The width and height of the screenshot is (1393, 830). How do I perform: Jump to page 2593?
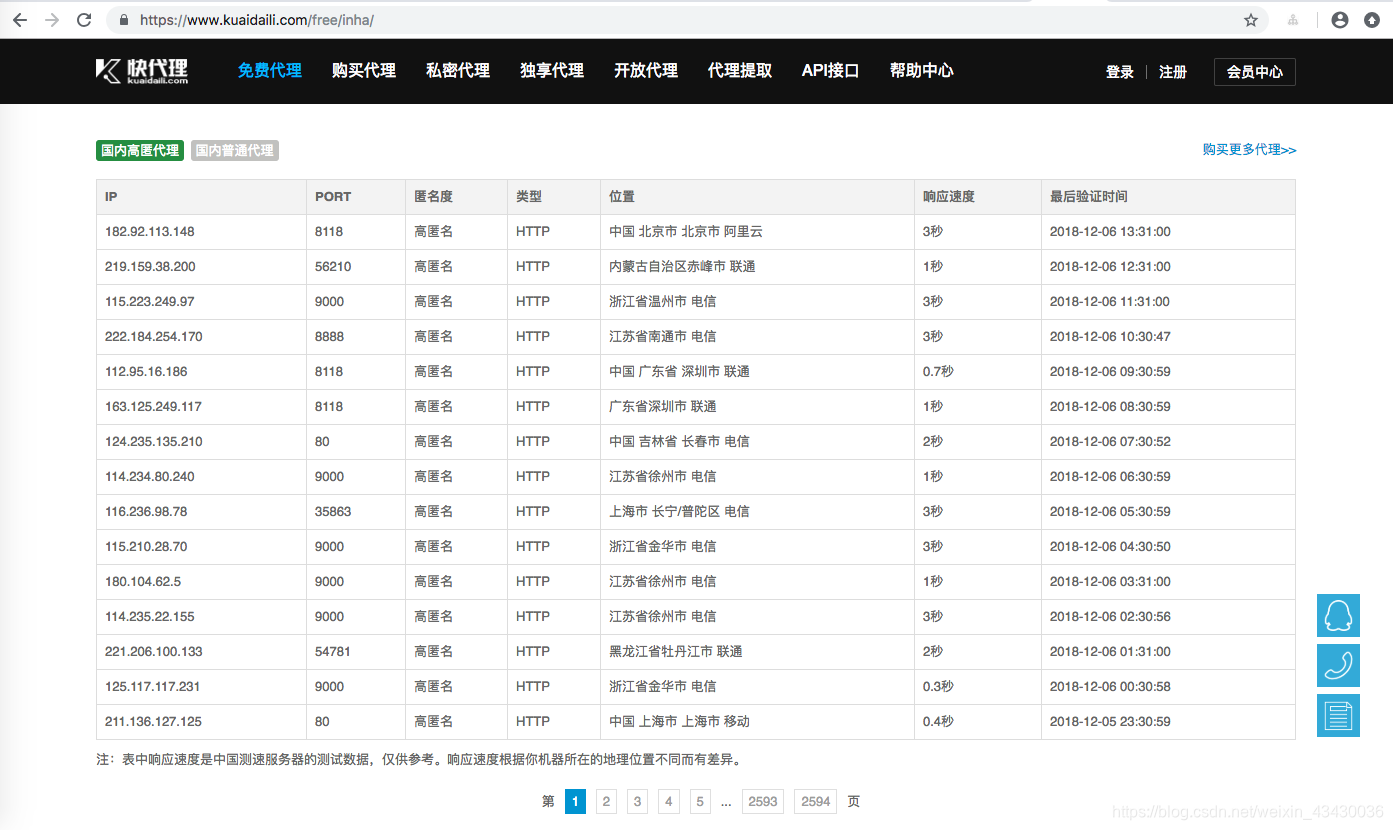pos(763,801)
